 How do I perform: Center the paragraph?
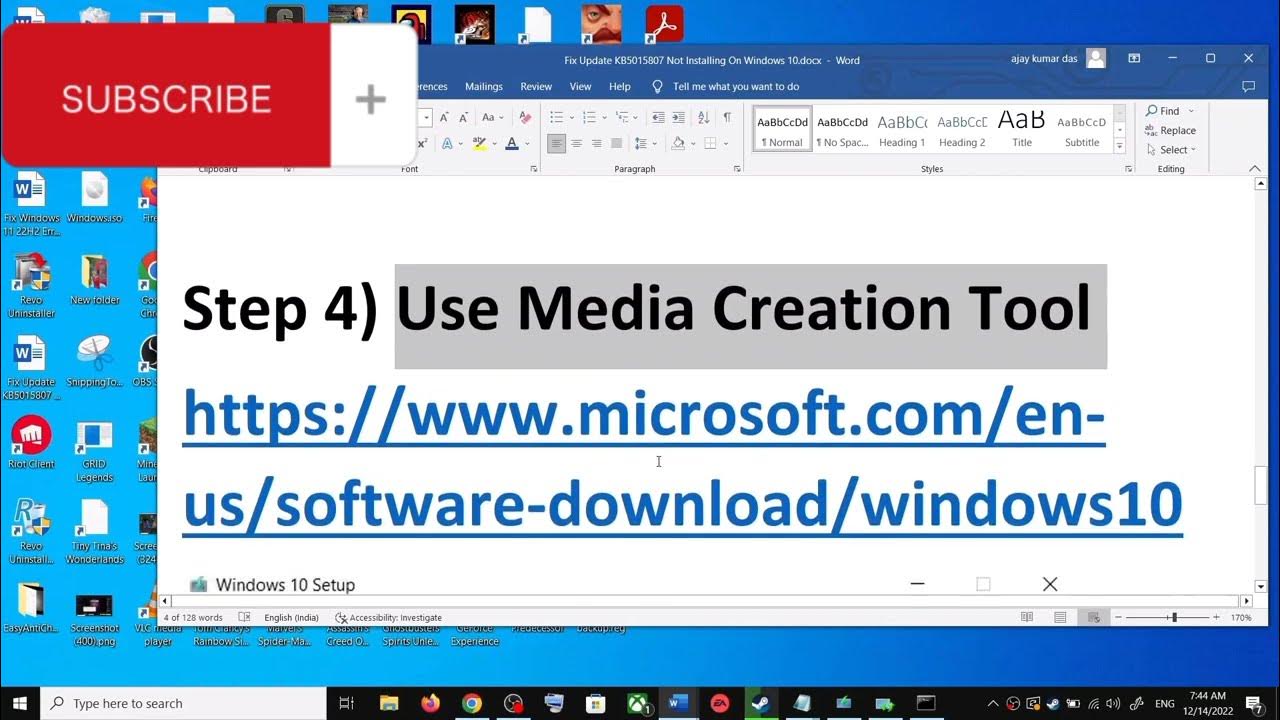click(576, 144)
